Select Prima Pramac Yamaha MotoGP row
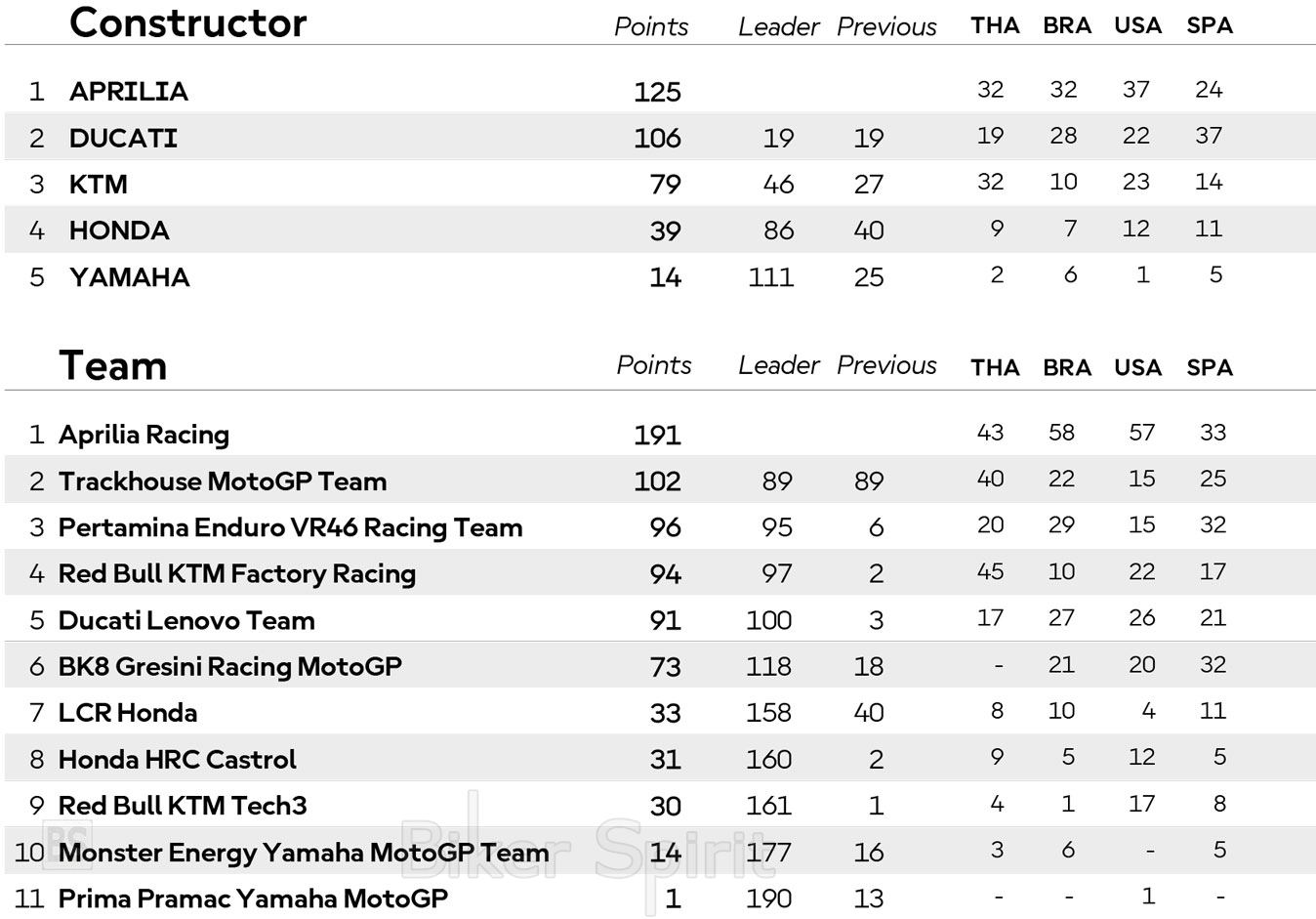 [x=253, y=898]
